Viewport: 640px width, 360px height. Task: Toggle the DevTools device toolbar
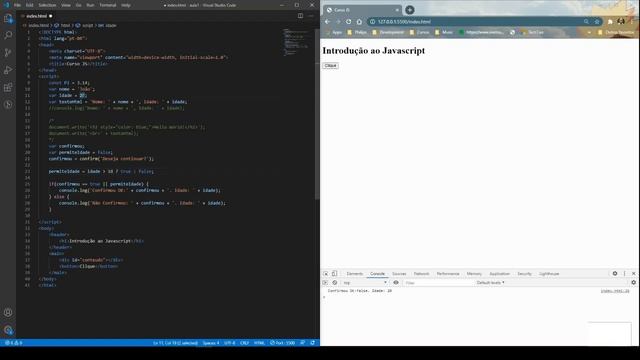click(334, 273)
